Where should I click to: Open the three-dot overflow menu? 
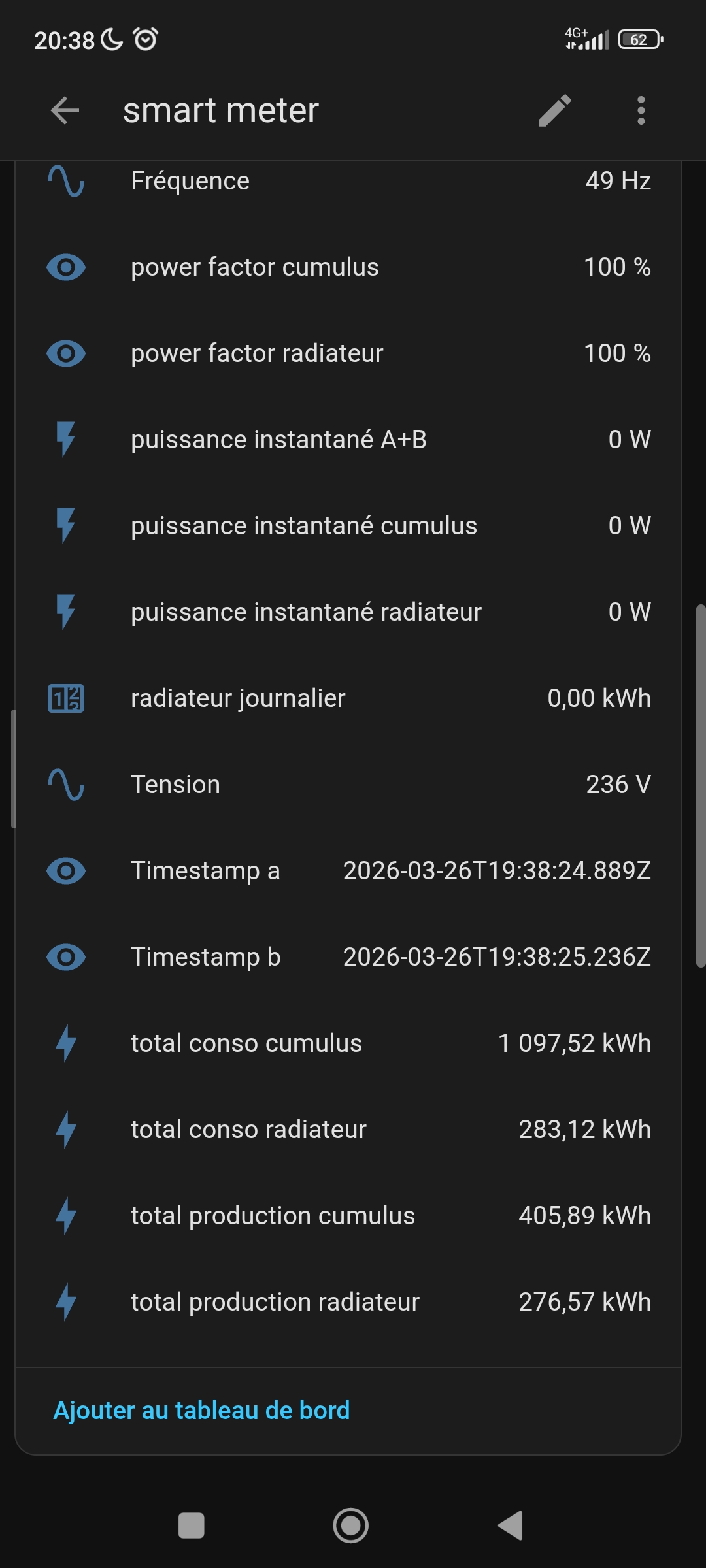tap(641, 110)
